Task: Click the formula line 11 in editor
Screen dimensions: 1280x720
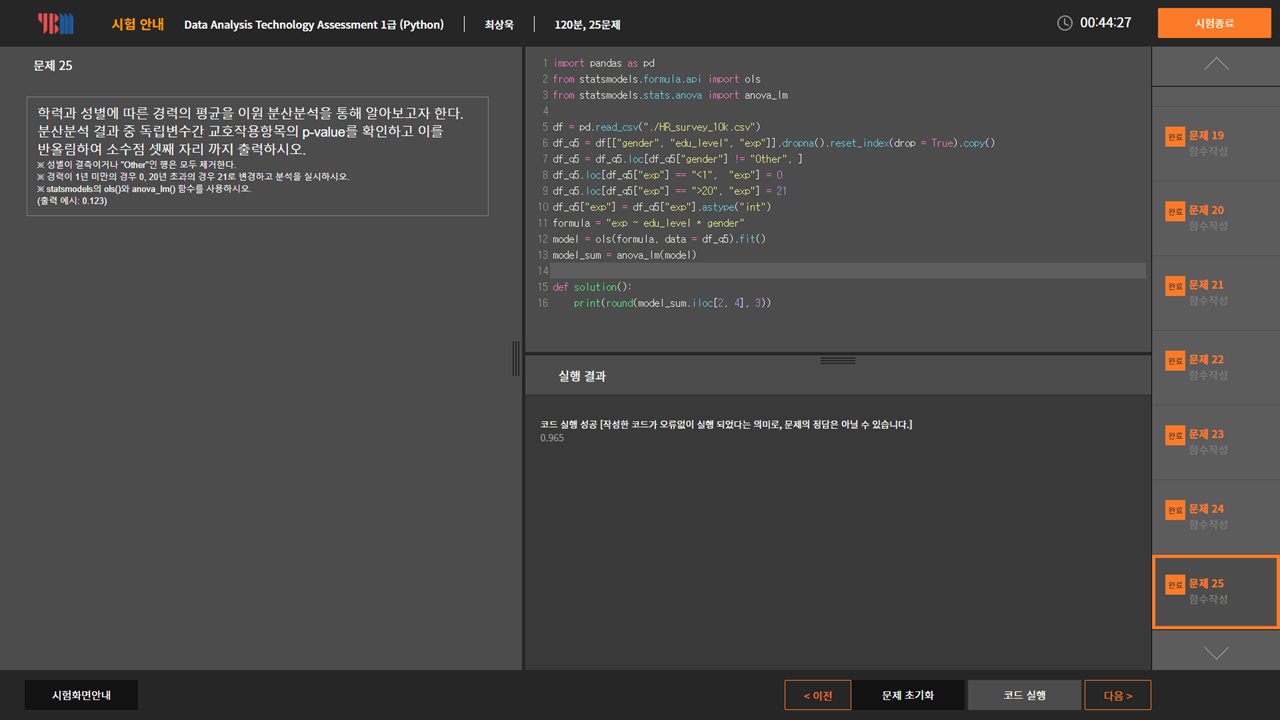Action: [648, 223]
